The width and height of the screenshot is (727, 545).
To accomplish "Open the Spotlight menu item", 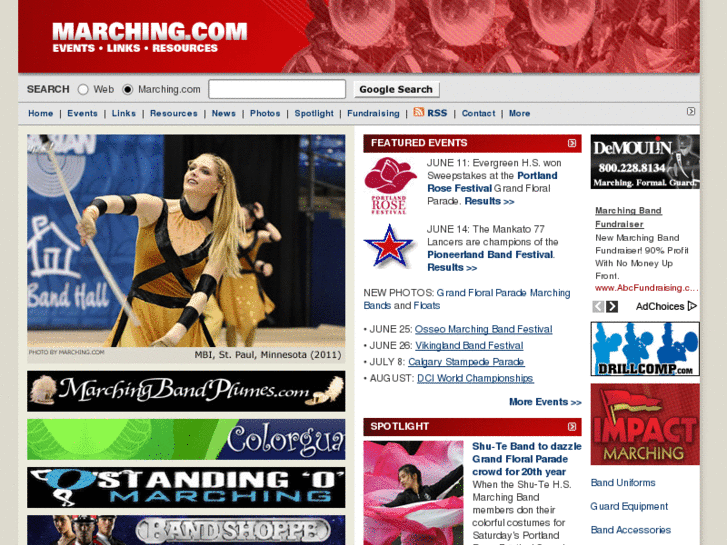I will click(x=314, y=113).
